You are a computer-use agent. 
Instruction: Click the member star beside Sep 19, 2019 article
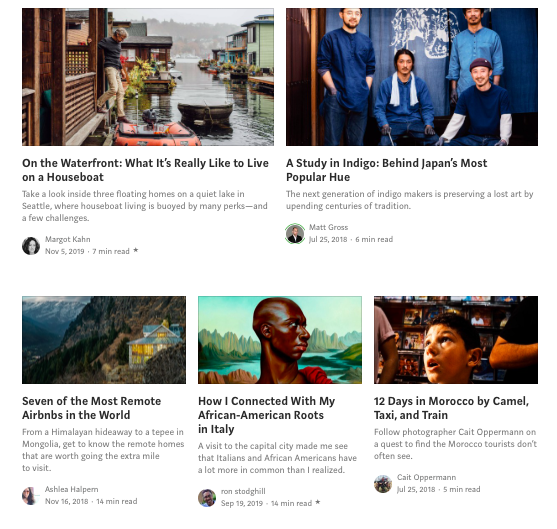click(x=318, y=502)
